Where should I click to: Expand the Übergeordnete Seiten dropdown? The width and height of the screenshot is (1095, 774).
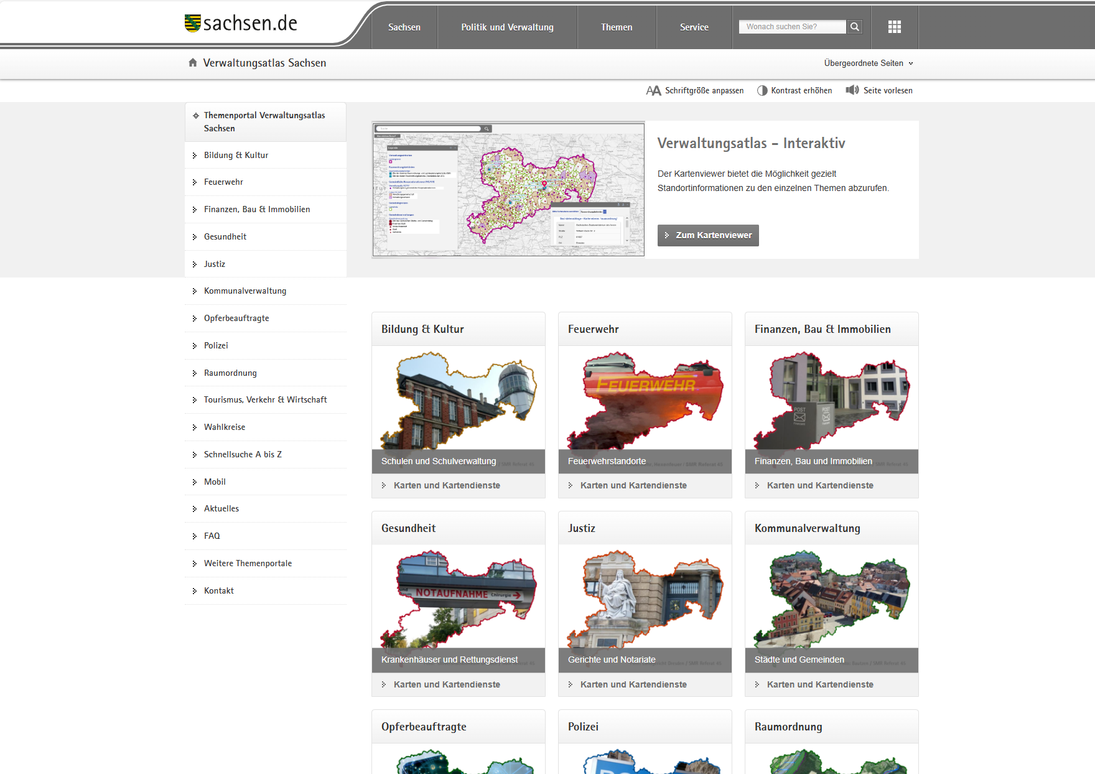point(868,63)
